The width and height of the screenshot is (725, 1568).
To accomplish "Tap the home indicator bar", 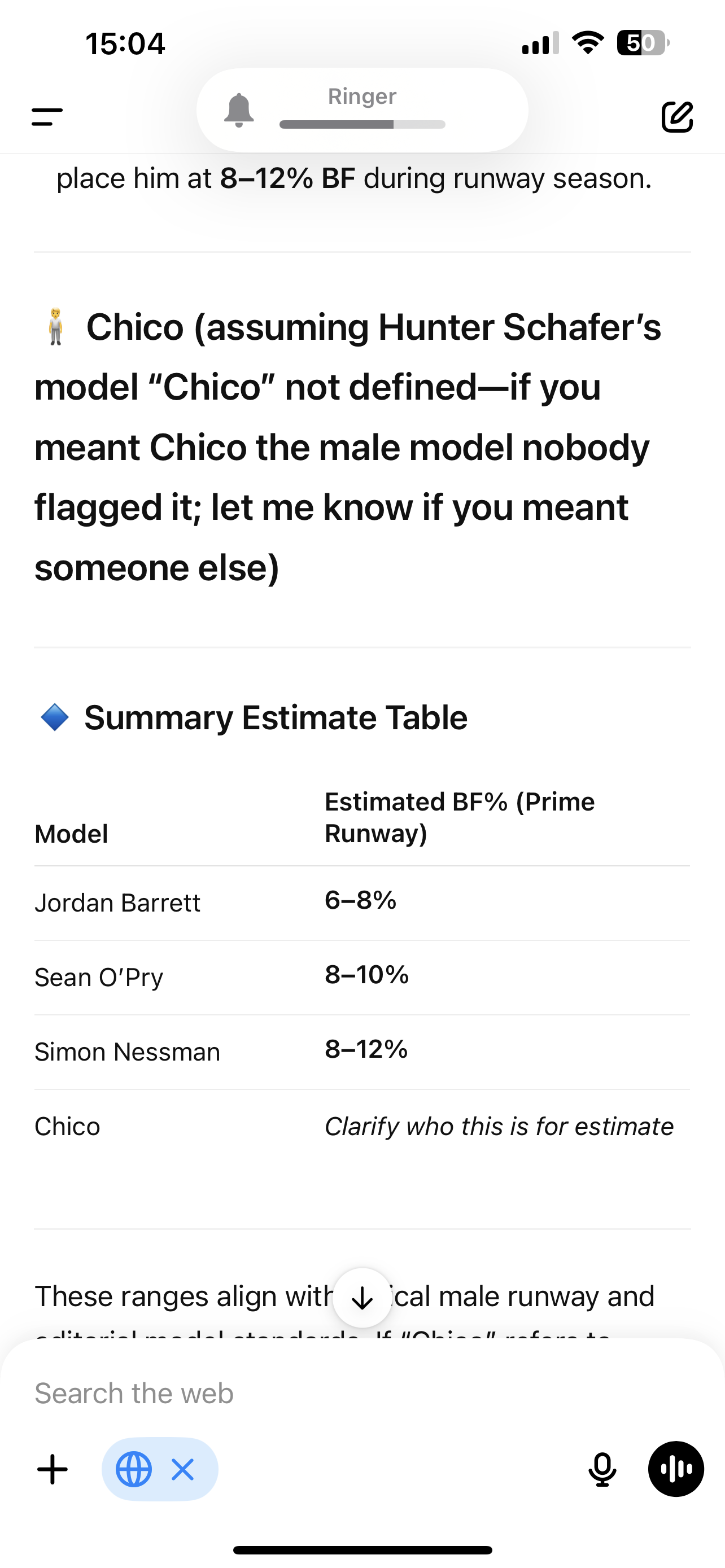I will click(x=362, y=1550).
